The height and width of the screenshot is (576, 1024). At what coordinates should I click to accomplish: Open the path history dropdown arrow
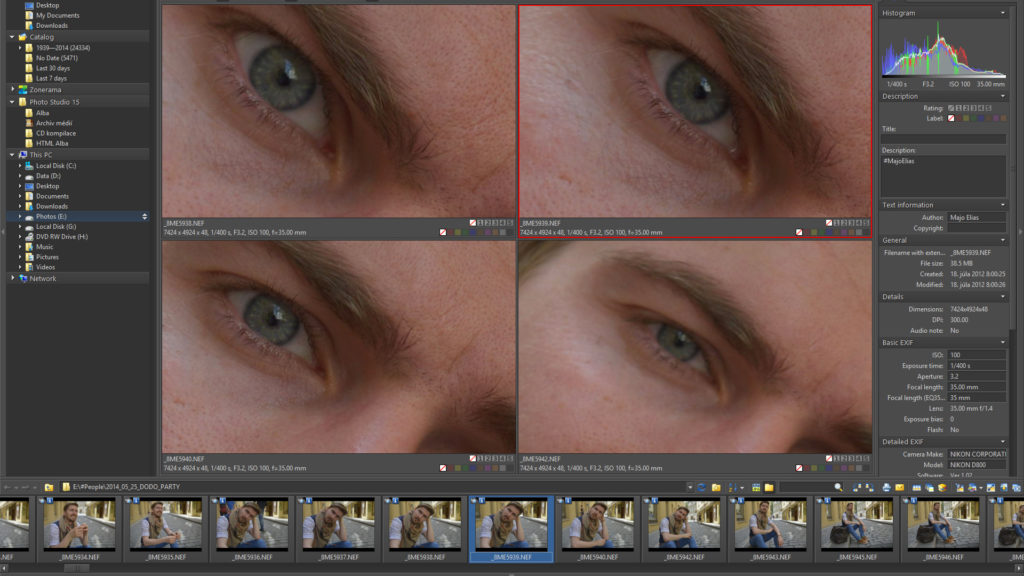pyautogui.click(x=689, y=487)
